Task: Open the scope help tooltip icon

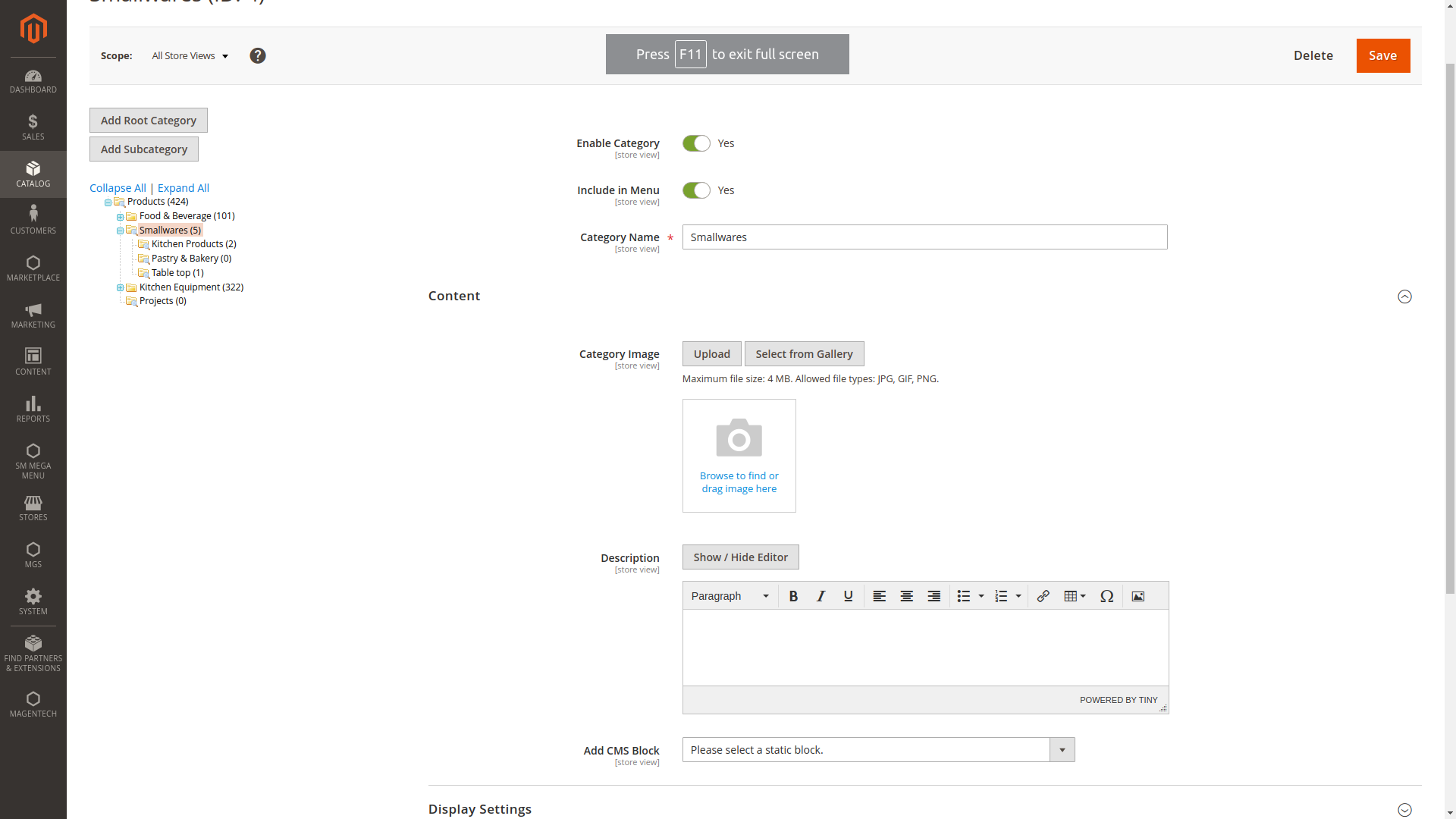Action: coord(258,55)
